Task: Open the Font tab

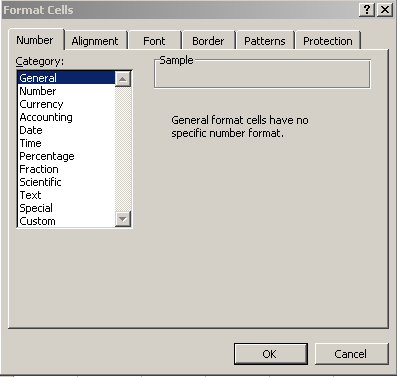Action: coord(154,41)
